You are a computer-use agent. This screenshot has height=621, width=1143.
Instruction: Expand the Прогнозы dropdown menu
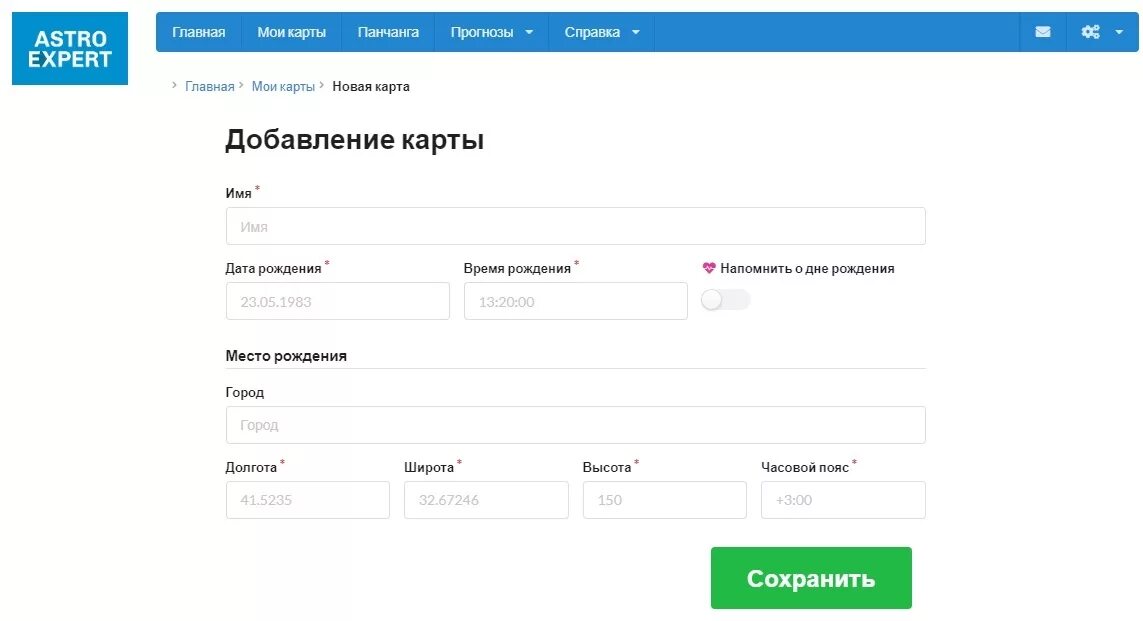point(491,32)
